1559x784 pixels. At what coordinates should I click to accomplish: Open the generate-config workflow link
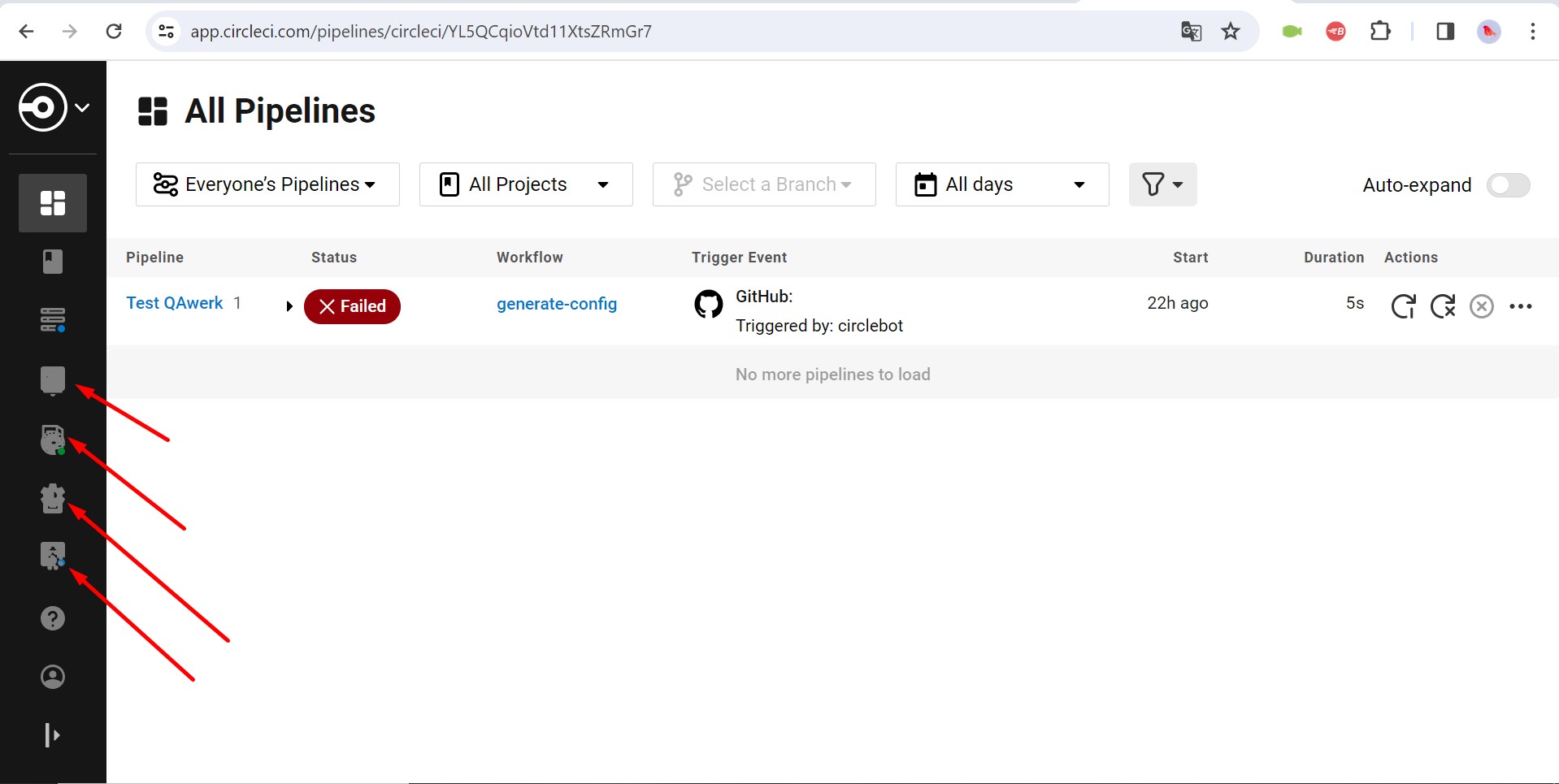(x=557, y=304)
